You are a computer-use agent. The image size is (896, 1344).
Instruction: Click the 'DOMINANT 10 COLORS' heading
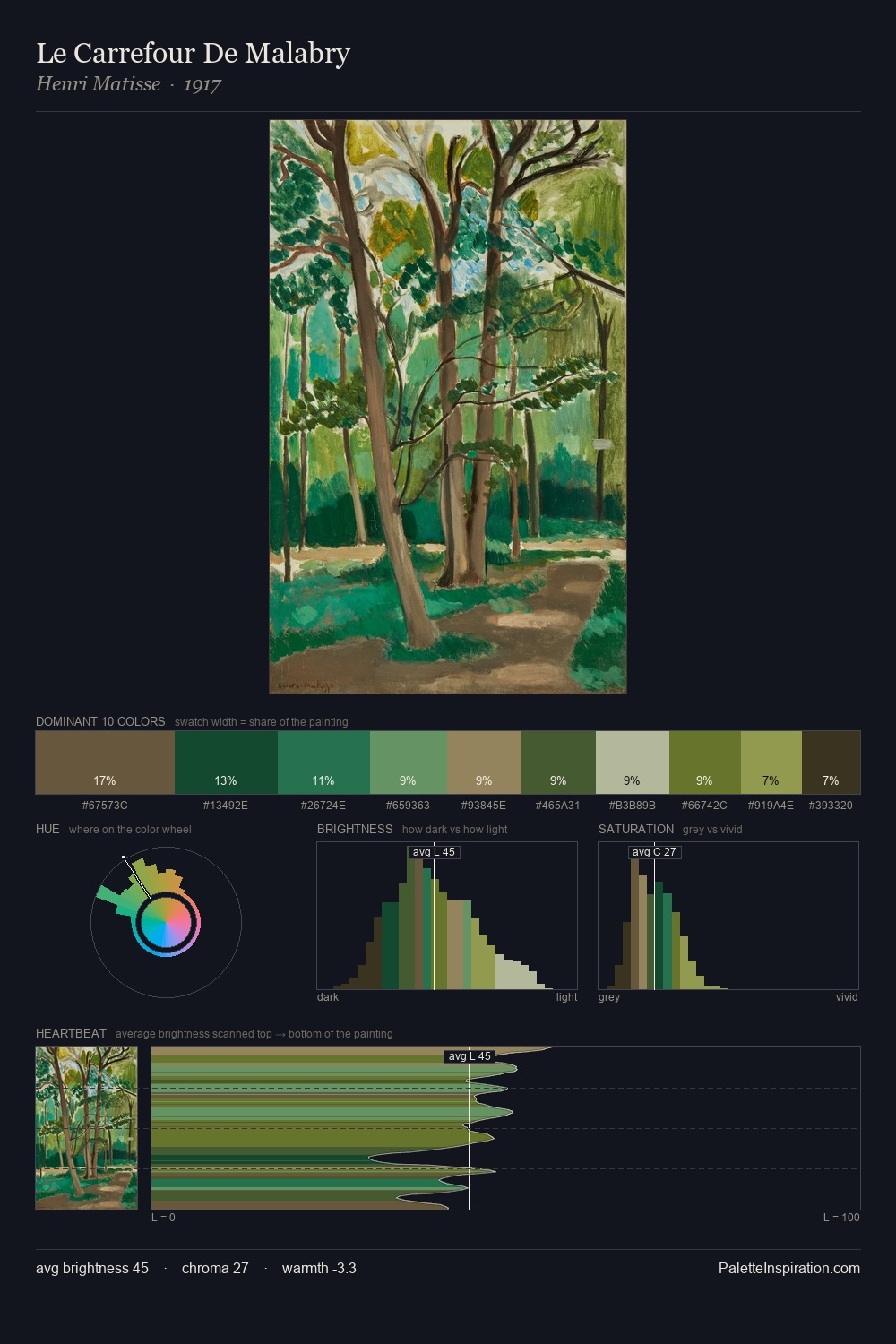tap(100, 721)
